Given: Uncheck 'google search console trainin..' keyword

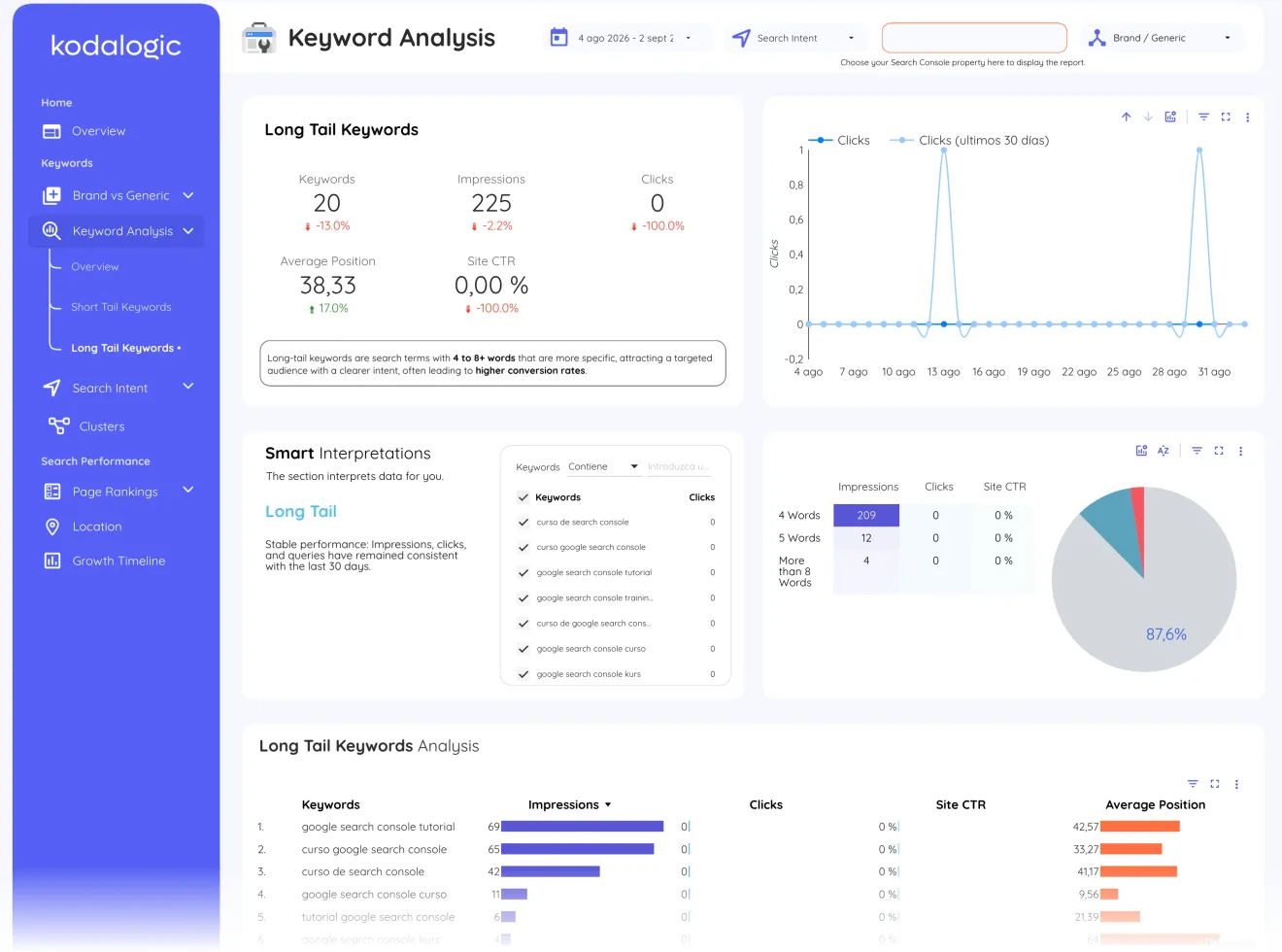Looking at the screenshot, I should (x=523, y=598).
